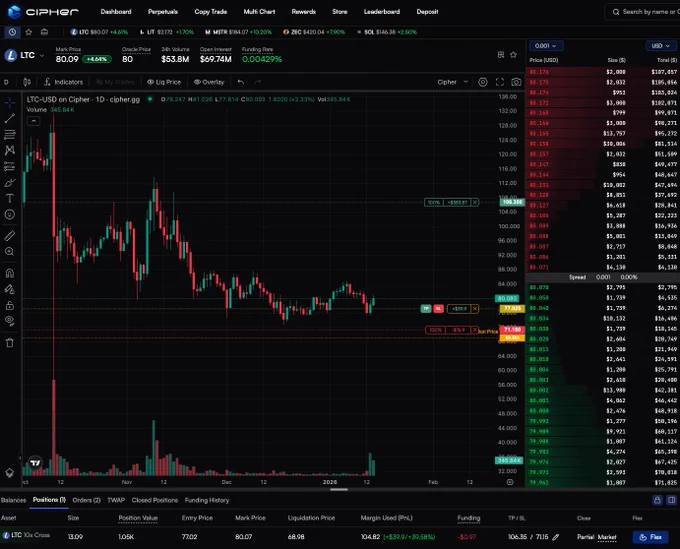Select the trend line drawing tool
Image resolution: width=680 pixels, height=549 pixels.
[10, 118]
